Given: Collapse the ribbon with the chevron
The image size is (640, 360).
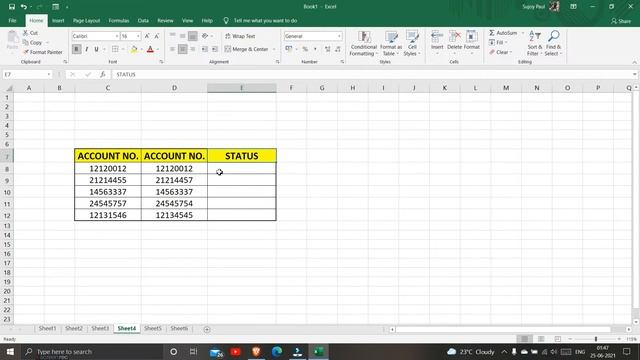Looking at the screenshot, I should click(634, 62).
